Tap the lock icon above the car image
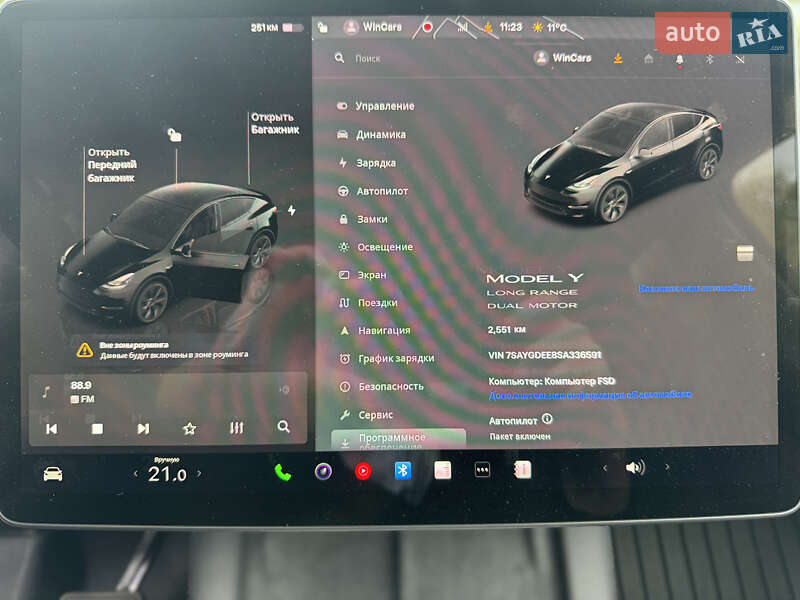Viewport: 800px width, 600px height. click(x=175, y=136)
